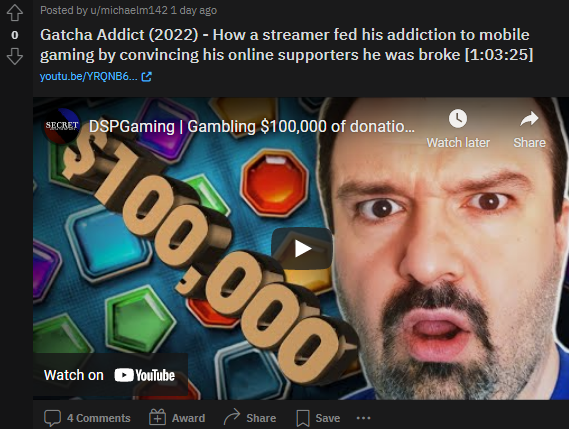
Task: Open the u/michaelm142 user profile
Action: (x=129, y=10)
